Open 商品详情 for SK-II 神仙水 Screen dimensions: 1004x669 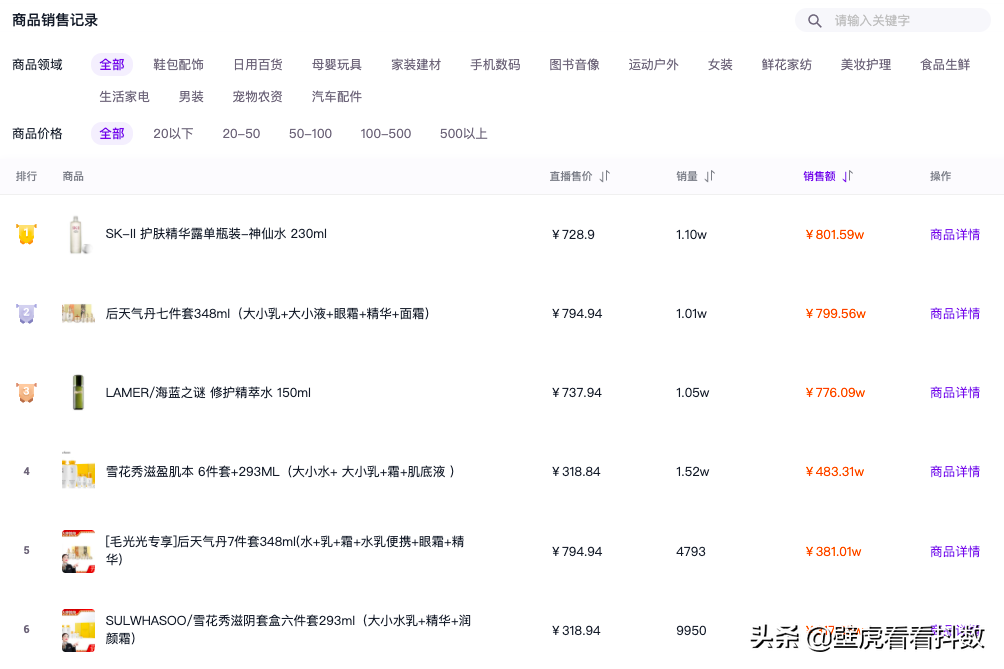click(x=955, y=234)
